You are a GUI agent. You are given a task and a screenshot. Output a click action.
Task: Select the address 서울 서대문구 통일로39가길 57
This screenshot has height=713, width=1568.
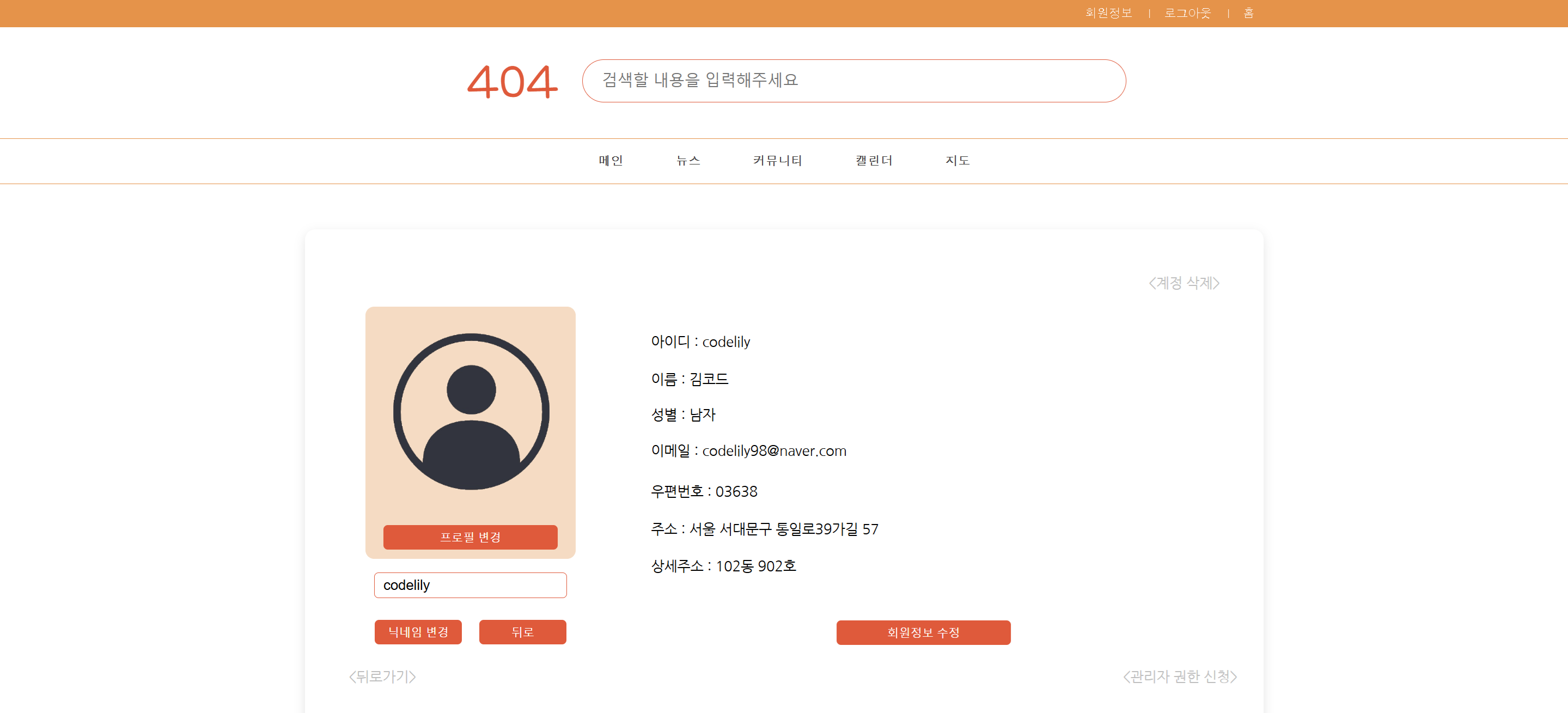point(784,528)
